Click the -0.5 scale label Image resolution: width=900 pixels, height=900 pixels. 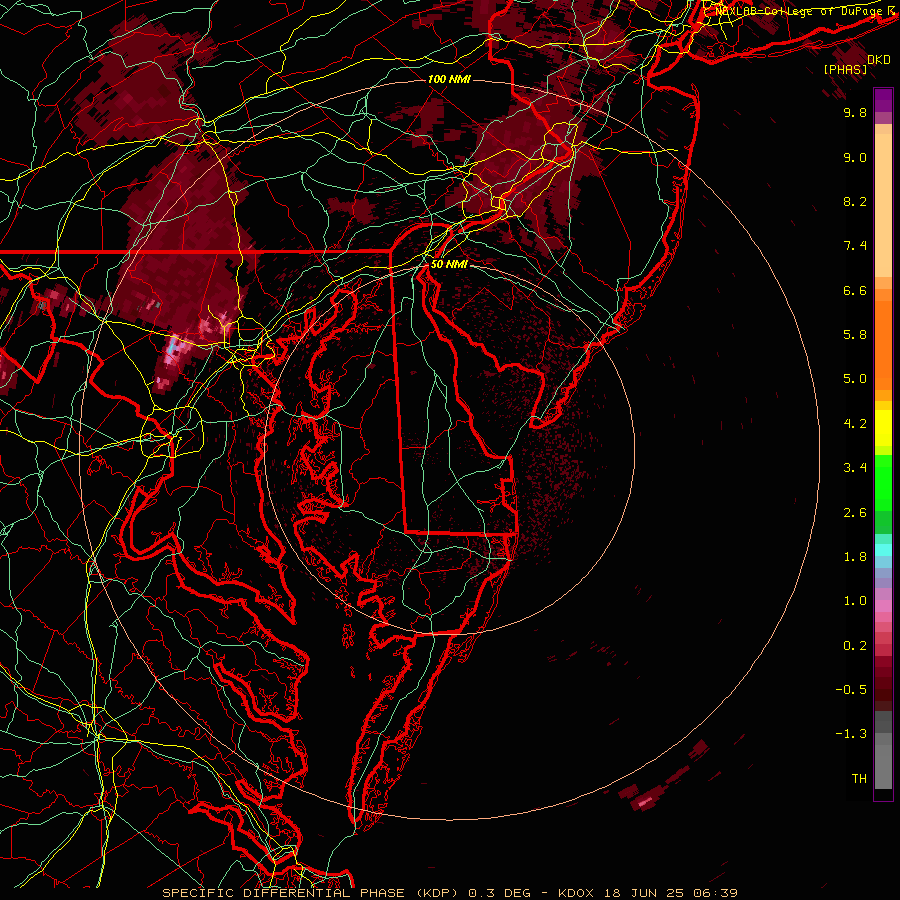851,690
